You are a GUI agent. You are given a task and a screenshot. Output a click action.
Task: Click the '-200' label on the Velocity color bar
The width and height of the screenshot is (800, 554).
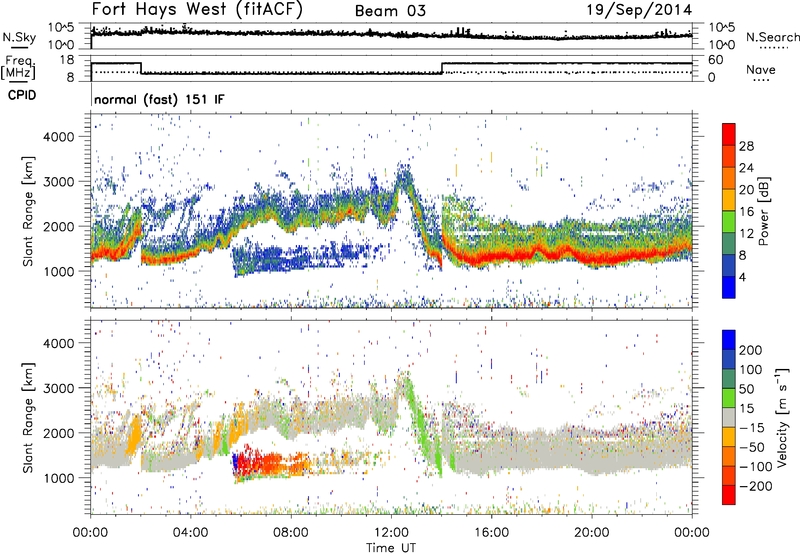(x=756, y=486)
